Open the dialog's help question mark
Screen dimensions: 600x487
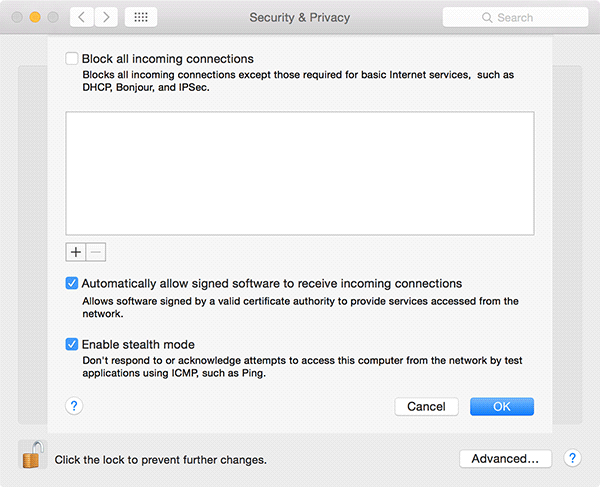coord(74,406)
